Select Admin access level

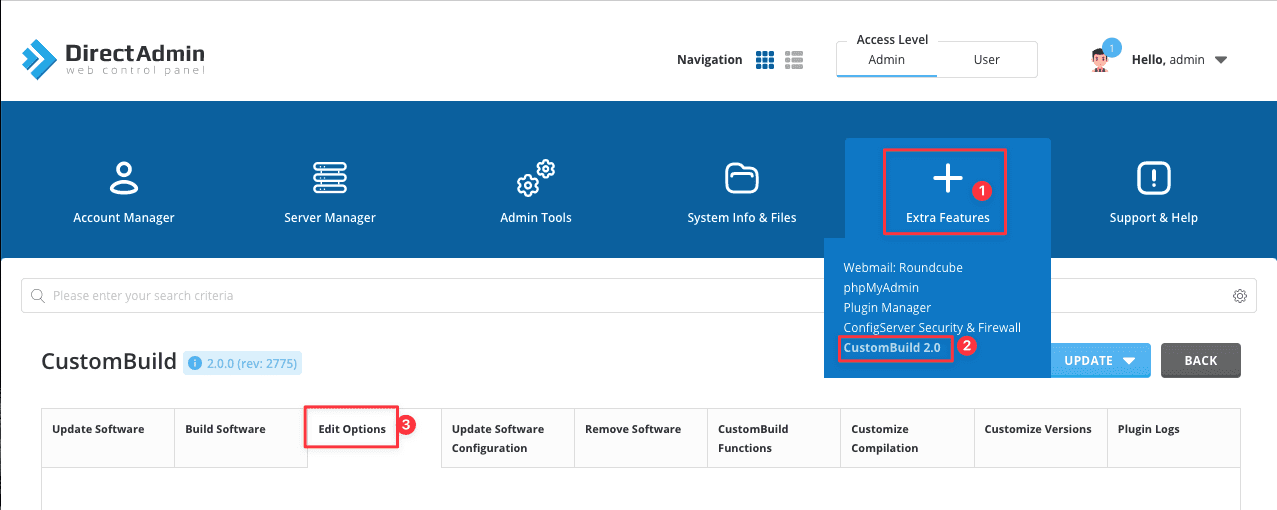coord(886,60)
